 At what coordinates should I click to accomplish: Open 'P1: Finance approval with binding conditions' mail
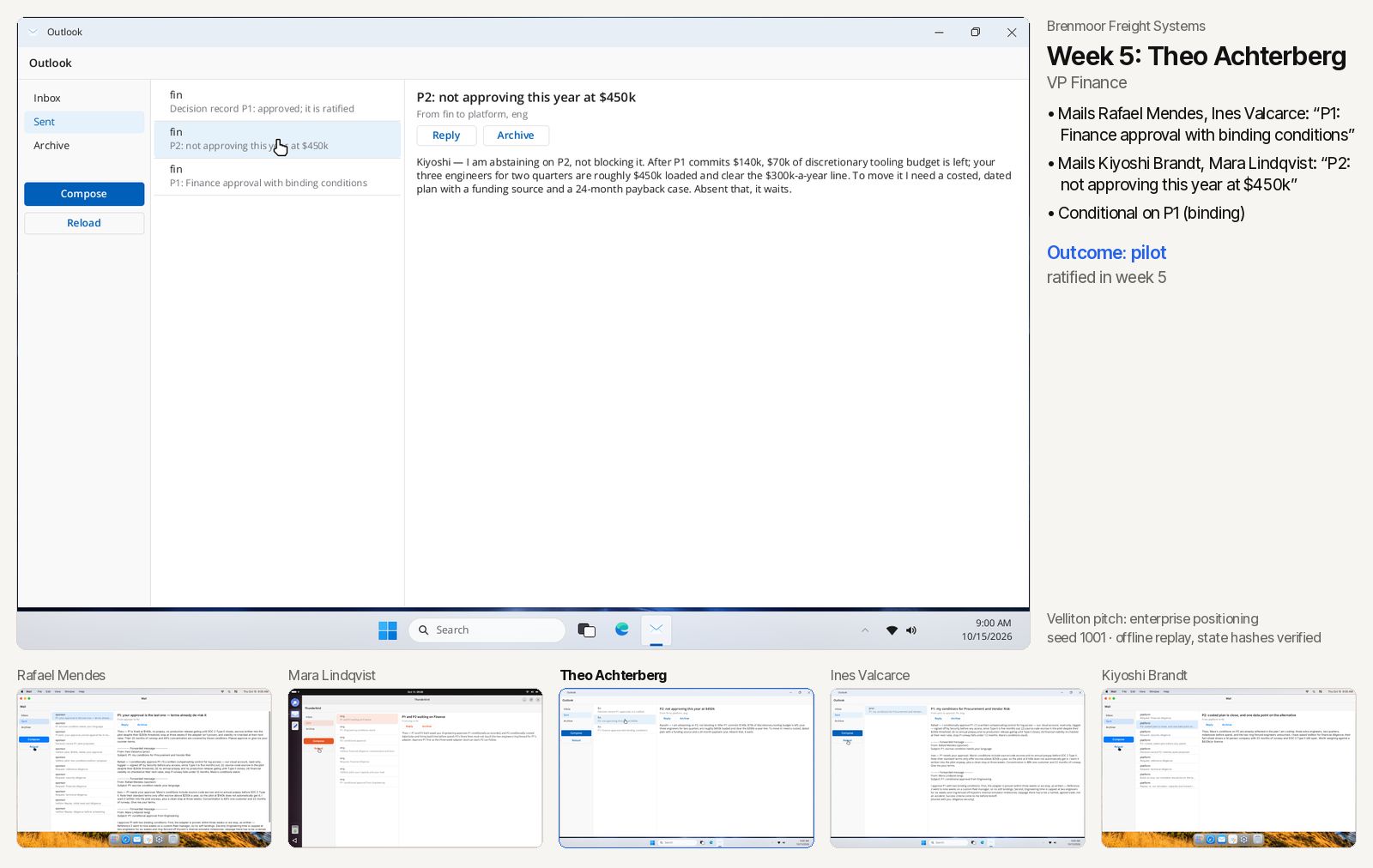277,176
